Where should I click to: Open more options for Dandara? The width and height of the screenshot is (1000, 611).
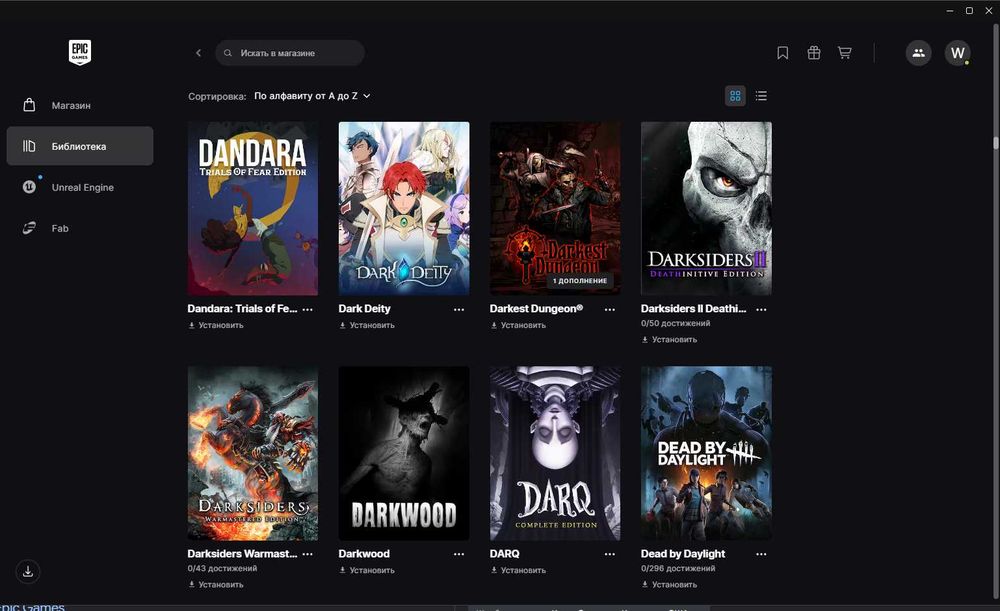(307, 309)
